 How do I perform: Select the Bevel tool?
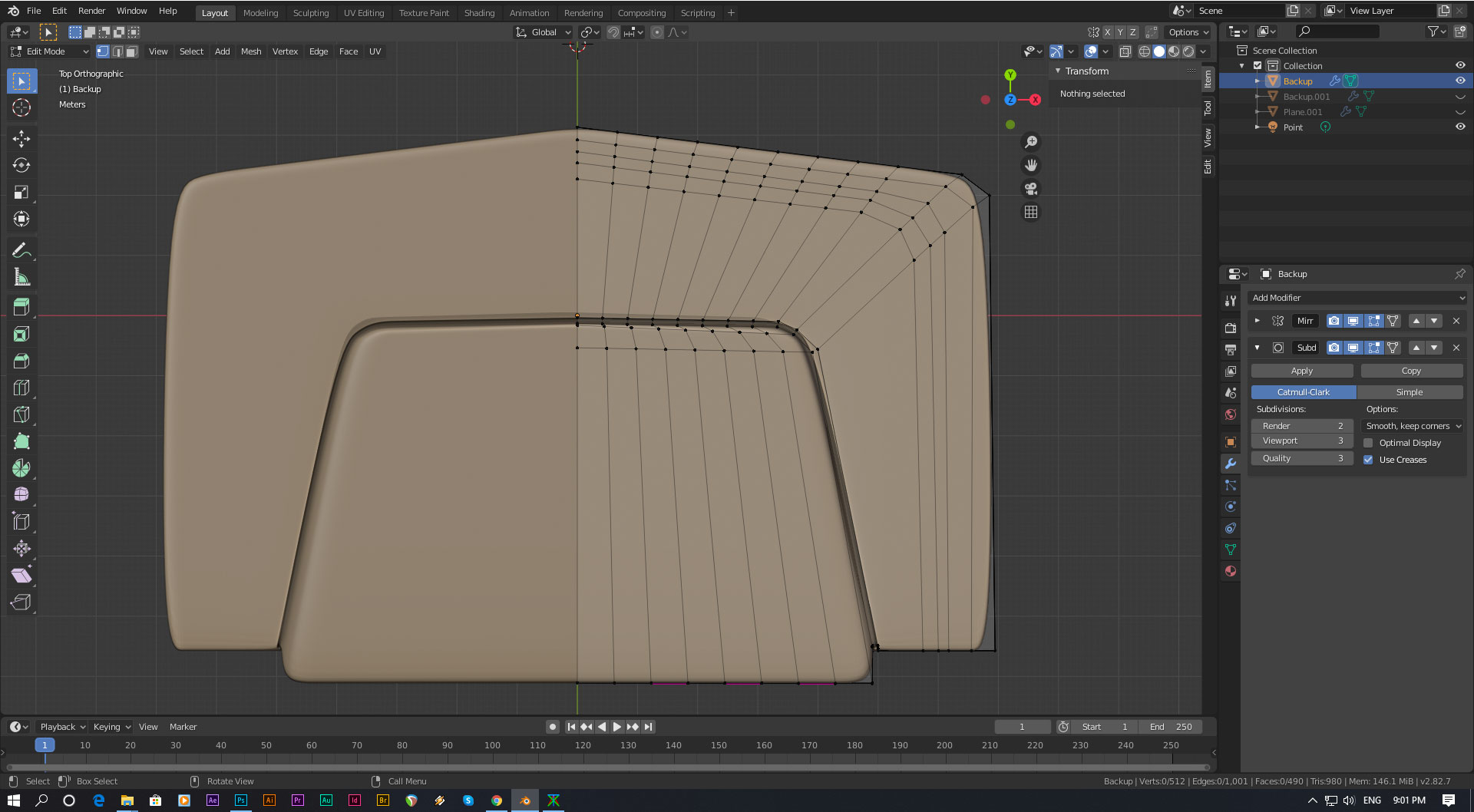tap(21, 361)
